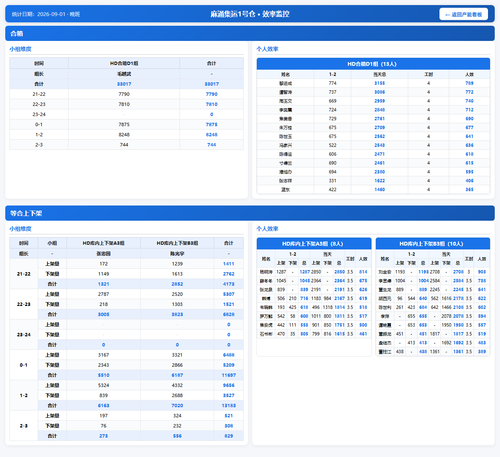The height and width of the screenshot is (457, 500).
Task: Click the blue efficiency 903 in B3 table
Action: point(482,272)
